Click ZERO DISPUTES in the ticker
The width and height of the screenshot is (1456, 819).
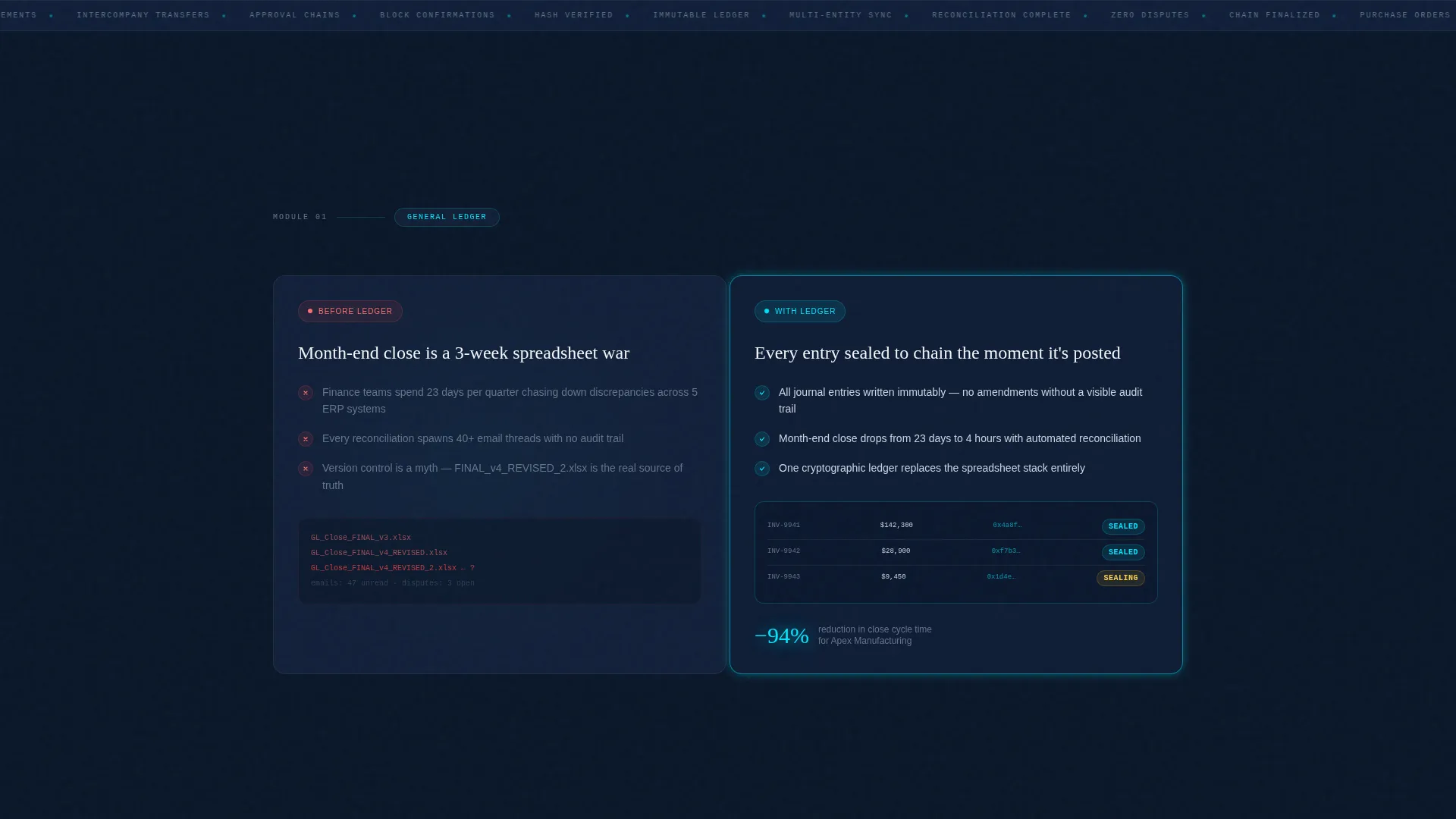1150,15
